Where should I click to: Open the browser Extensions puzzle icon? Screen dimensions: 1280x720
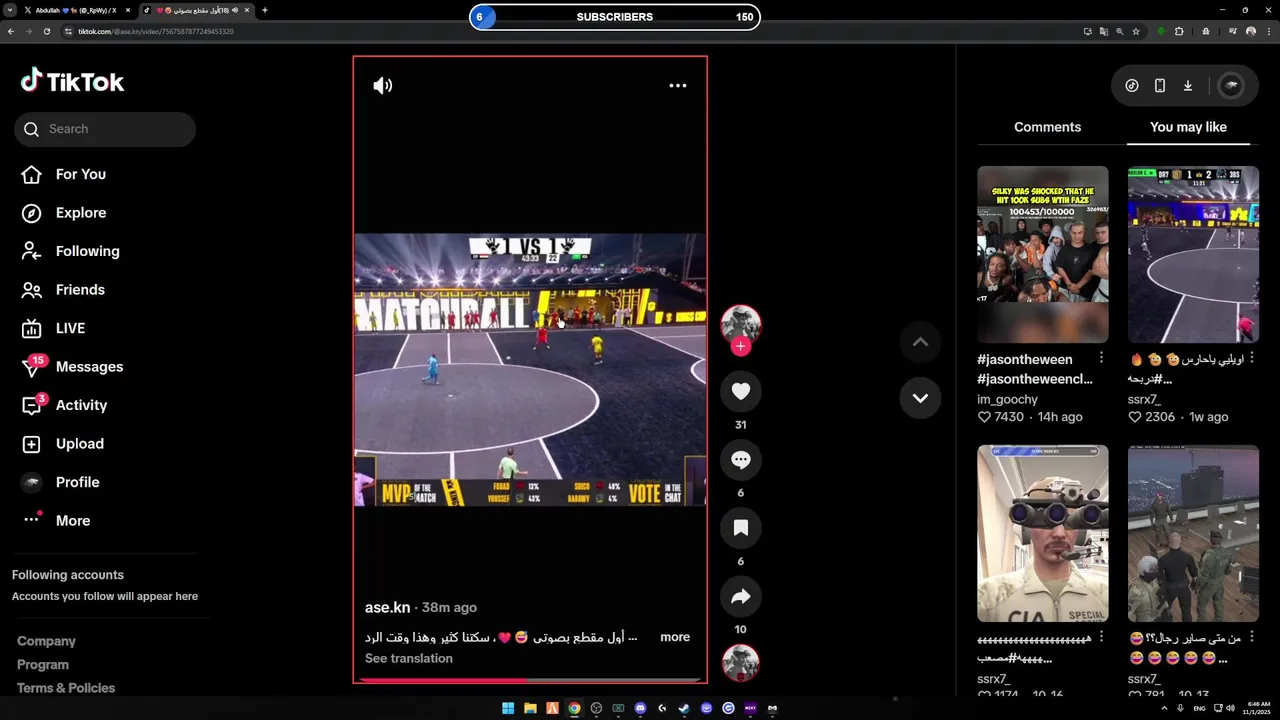tap(1179, 31)
